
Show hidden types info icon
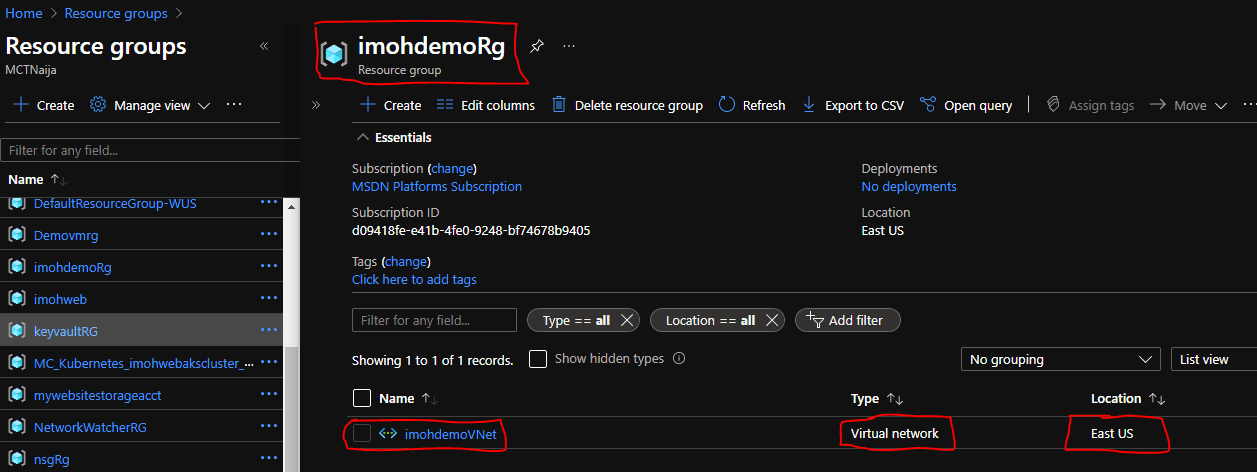click(679, 358)
